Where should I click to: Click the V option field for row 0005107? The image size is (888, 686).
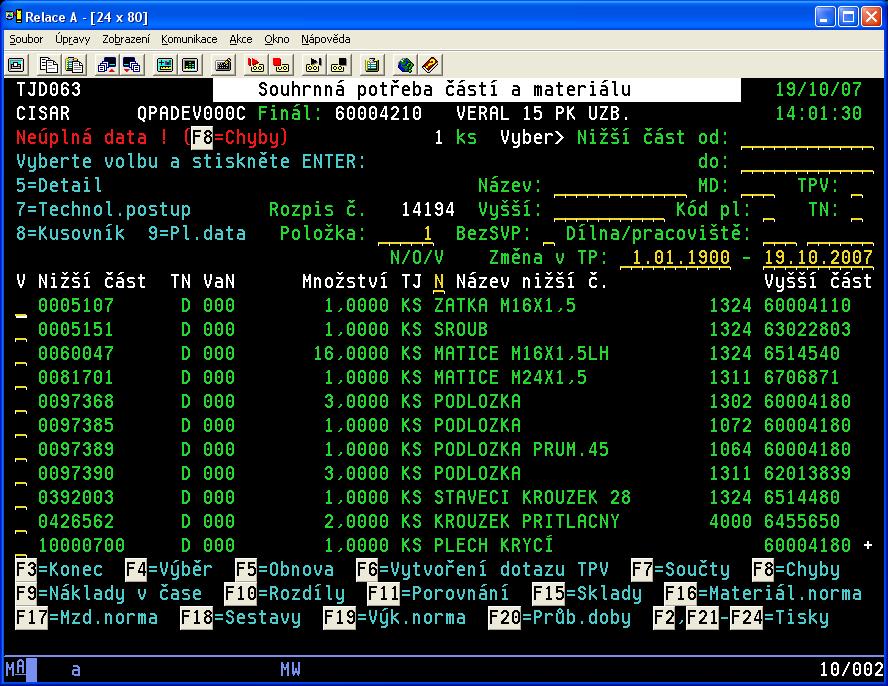21,306
